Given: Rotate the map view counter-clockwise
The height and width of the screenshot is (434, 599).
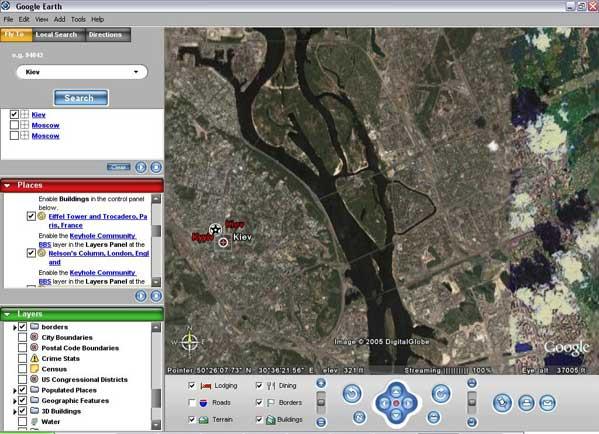Looking at the screenshot, I should 352,394.
